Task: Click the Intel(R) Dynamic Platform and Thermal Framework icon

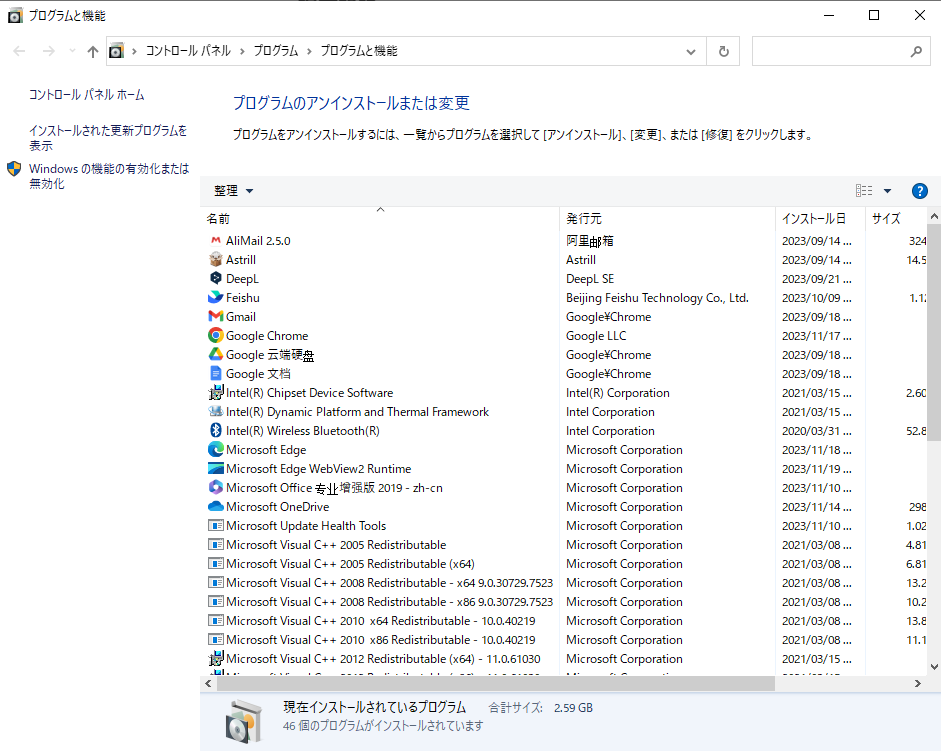Action: [215, 411]
